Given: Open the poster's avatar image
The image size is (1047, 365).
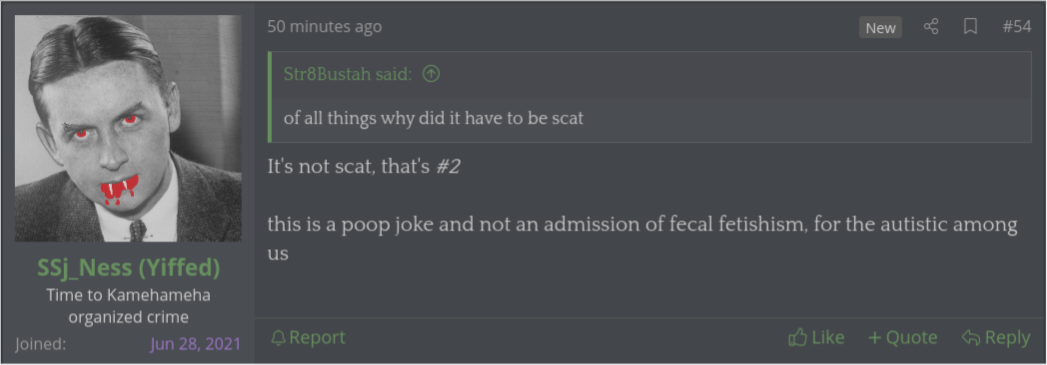Looking at the screenshot, I should [128, 128].
